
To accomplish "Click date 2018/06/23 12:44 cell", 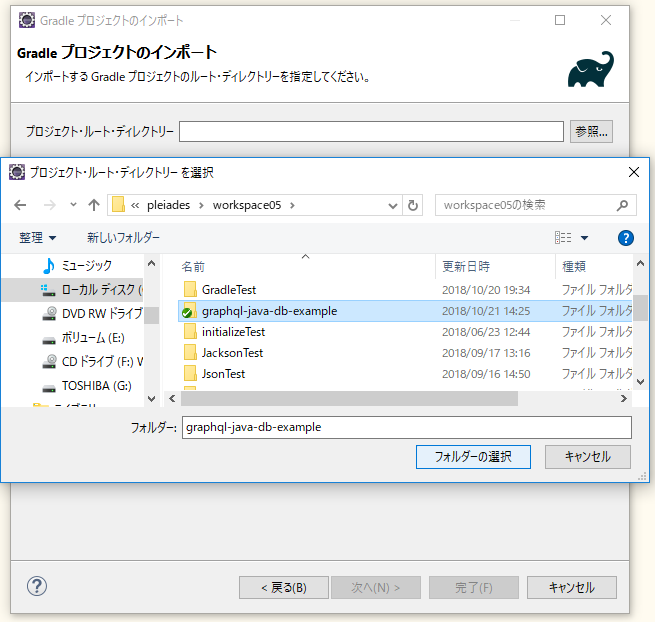I will (x=486, y=332).
